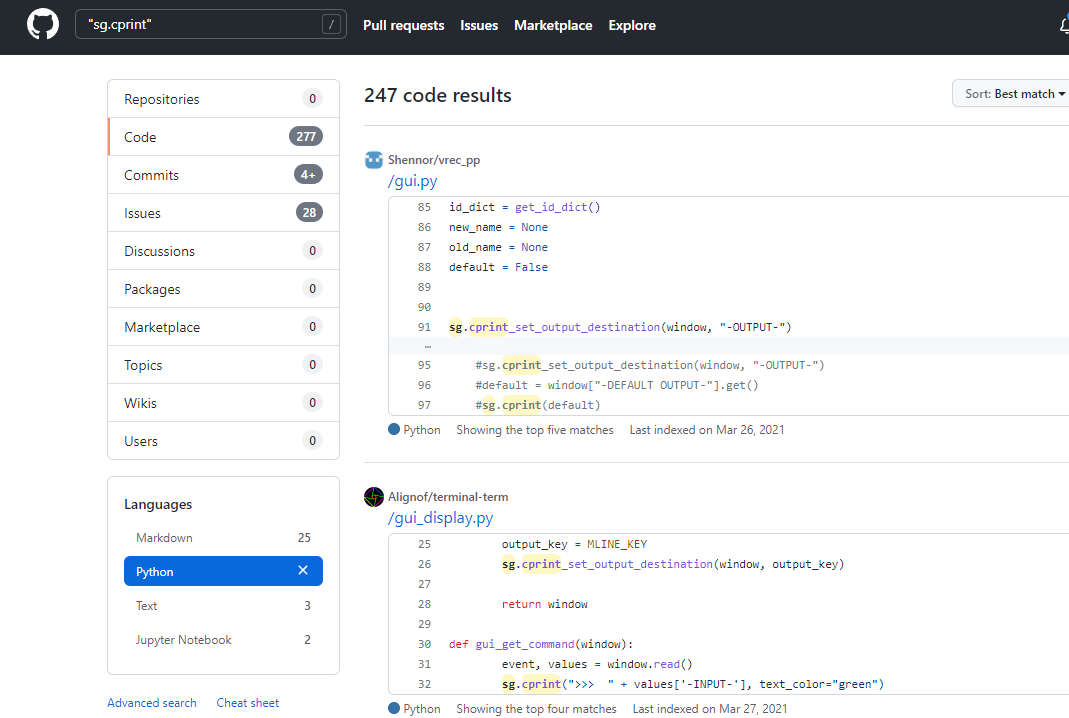Click the '247 code results' heading

[438, 95]
